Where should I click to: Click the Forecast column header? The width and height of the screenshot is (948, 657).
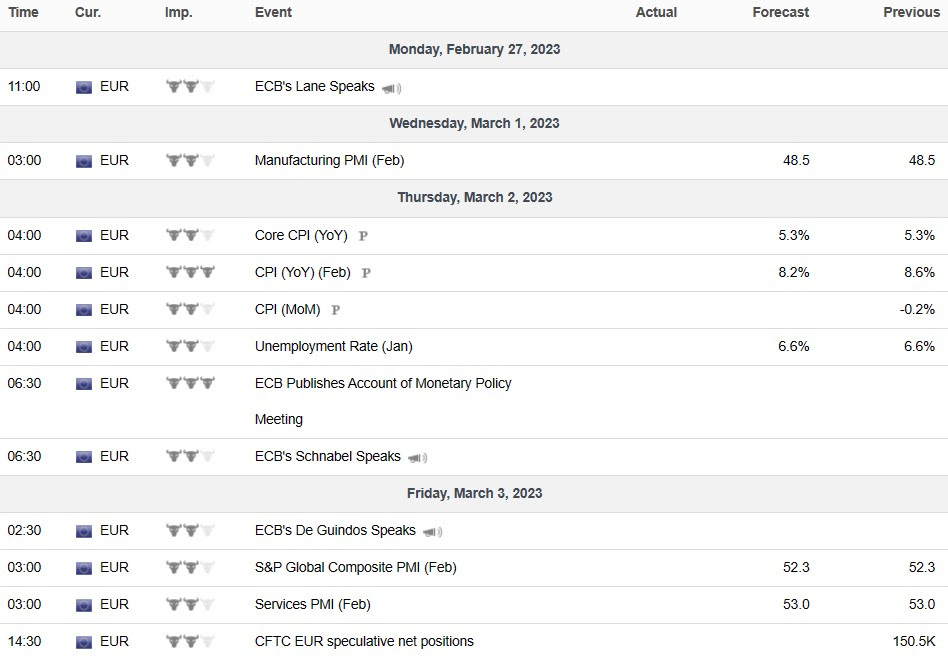tap(781, 12)
